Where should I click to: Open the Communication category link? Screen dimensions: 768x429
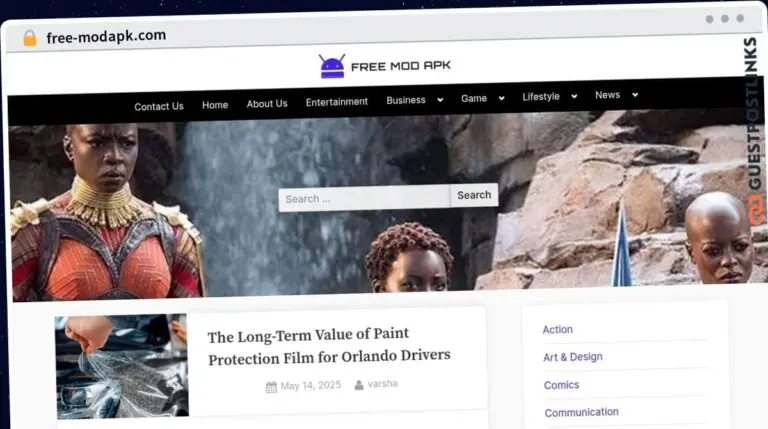click(x=581, y=412)
